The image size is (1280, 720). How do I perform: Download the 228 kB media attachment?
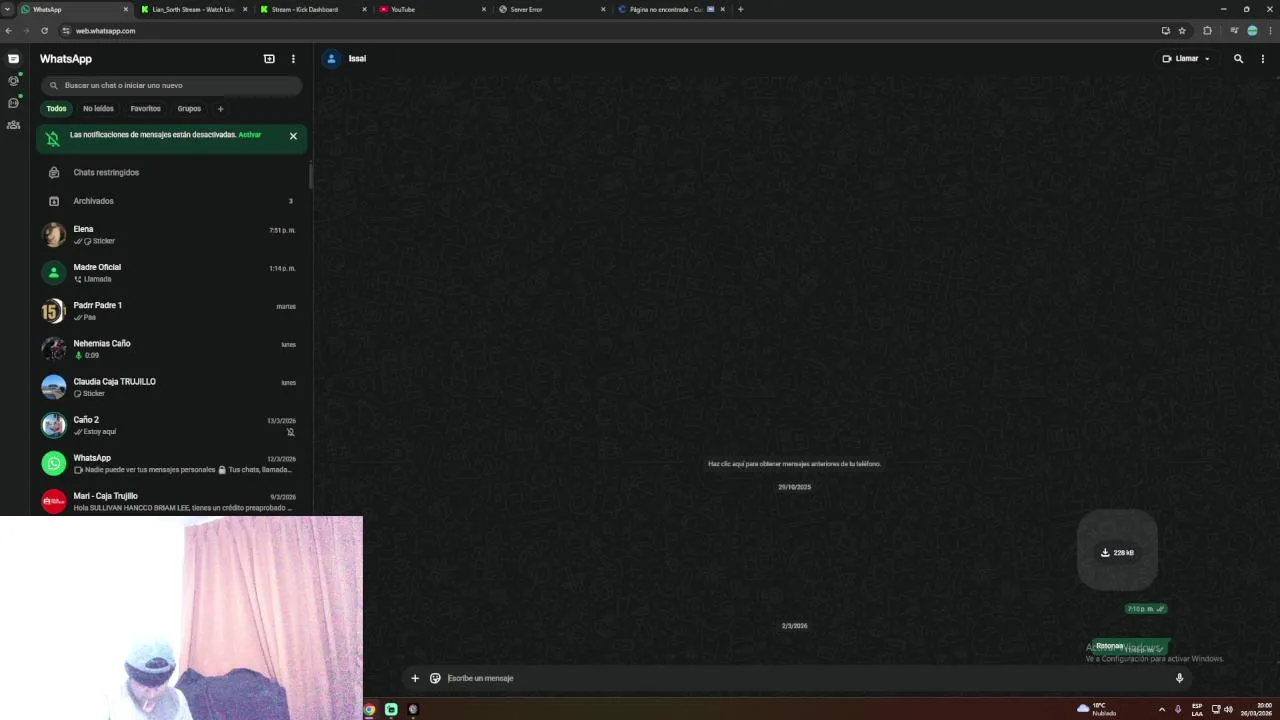[x=1117, y=552]
